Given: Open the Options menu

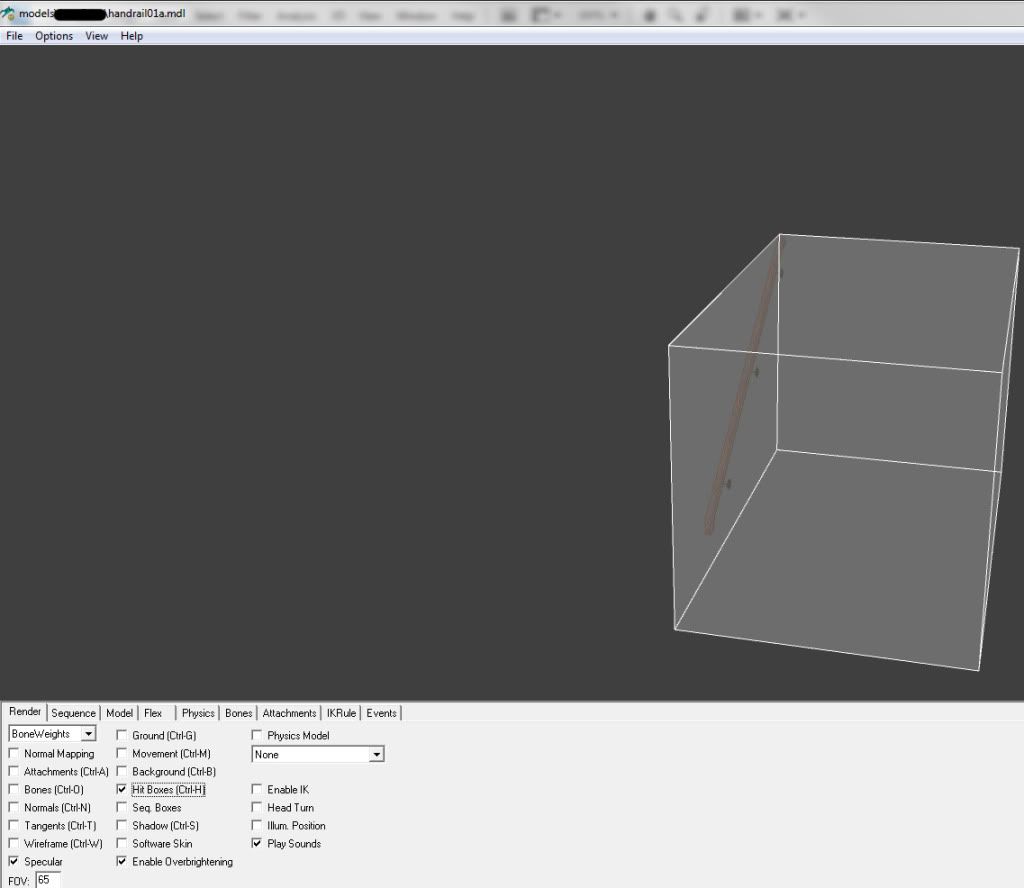Looking at the screenshot, I should [54, 36].
